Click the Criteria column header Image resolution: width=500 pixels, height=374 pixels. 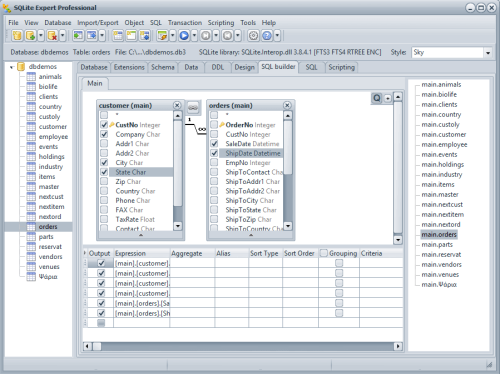coord(381,253)
